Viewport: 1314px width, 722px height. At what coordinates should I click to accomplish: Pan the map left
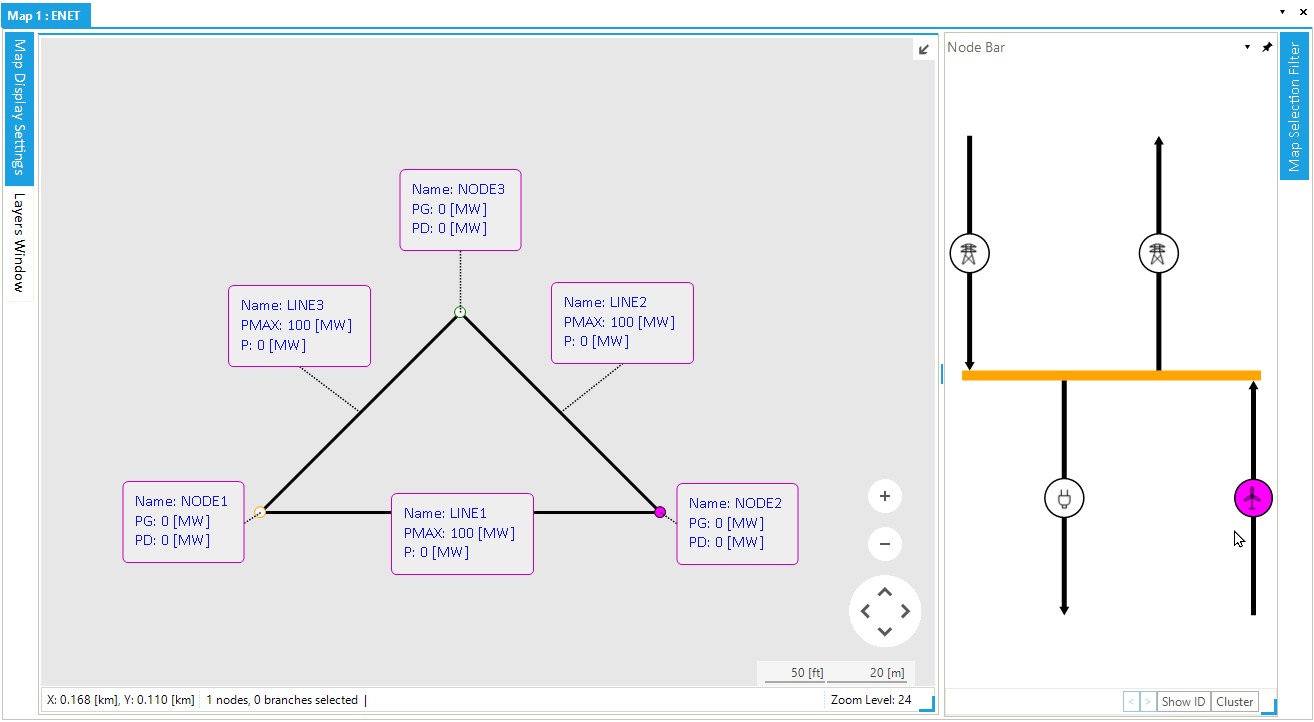tap(865, 611)
